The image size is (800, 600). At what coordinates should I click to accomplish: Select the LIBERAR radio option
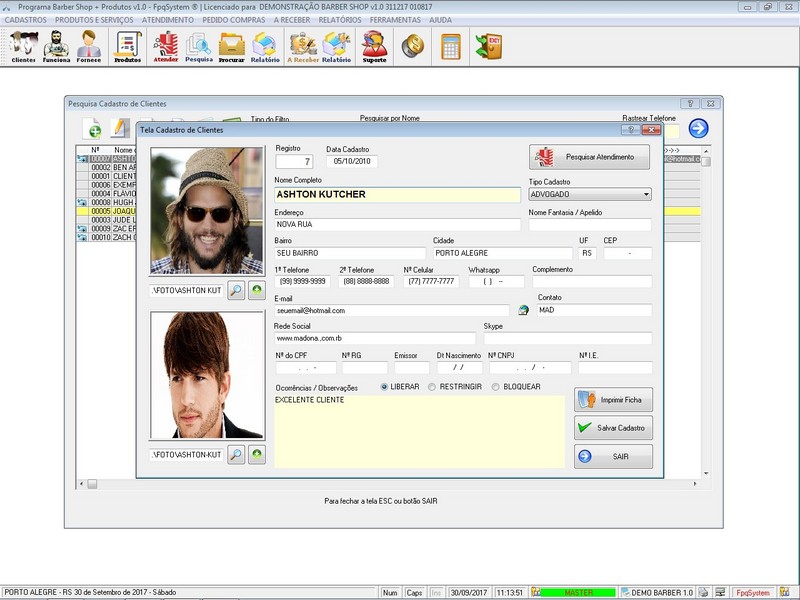(385, 387)
